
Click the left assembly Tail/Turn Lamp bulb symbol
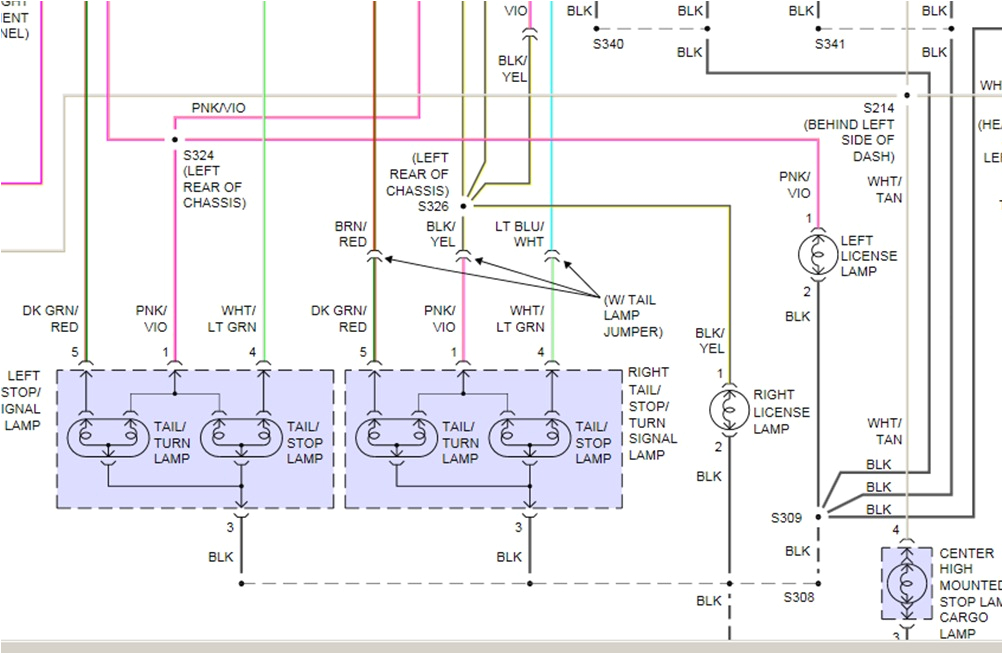108,438
